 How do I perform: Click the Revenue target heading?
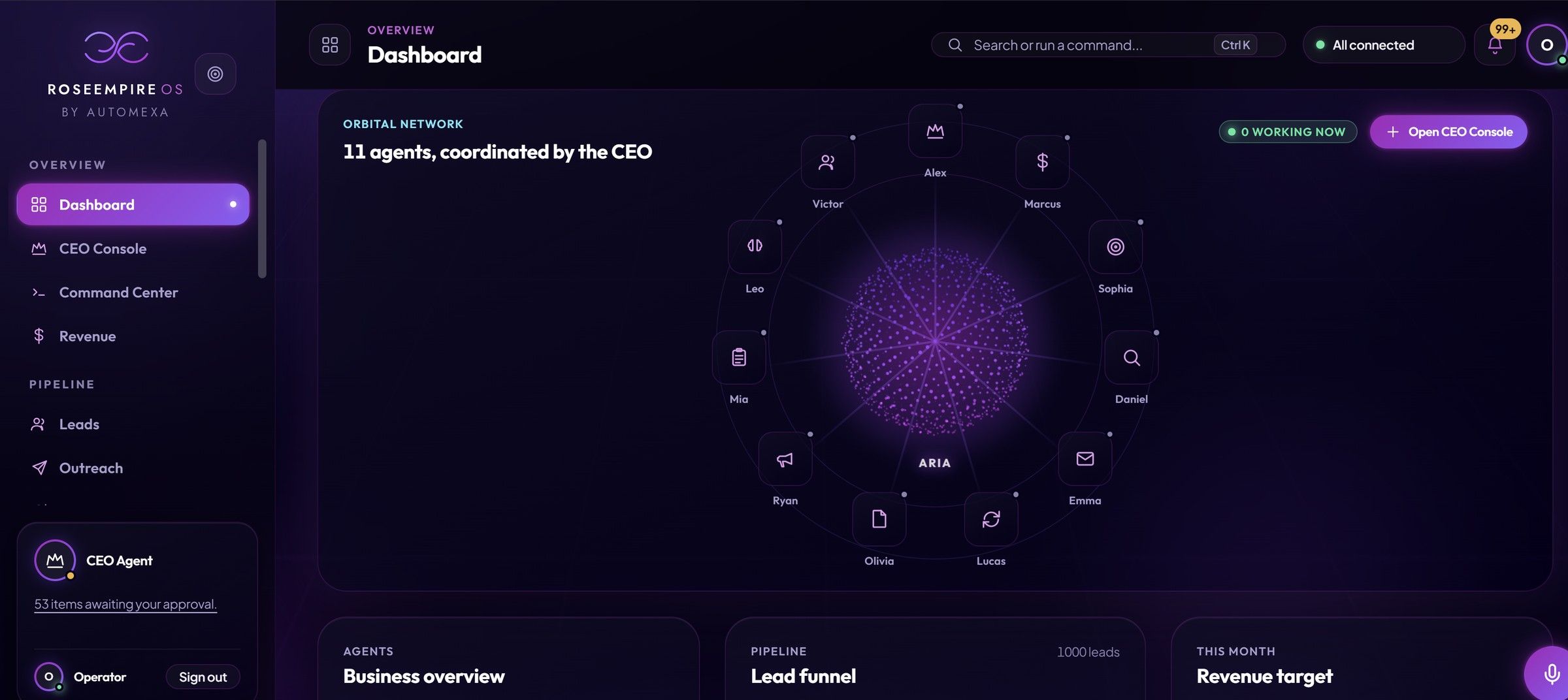coord(1264,676)
